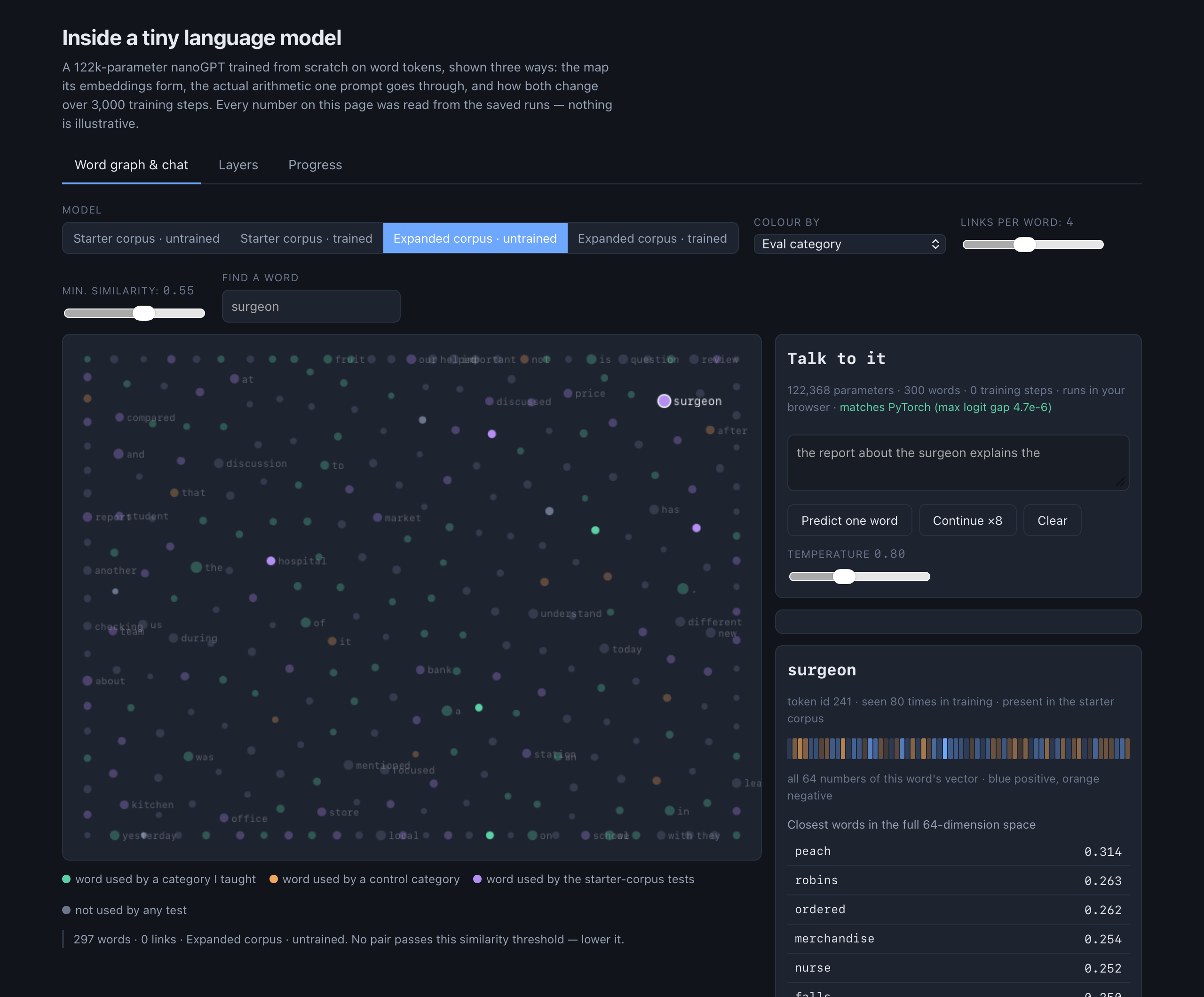Image resolution: width=1204 pixels, height=997 pixels.
Task: Click the nurse row in closest words
Action: [958, 968]
